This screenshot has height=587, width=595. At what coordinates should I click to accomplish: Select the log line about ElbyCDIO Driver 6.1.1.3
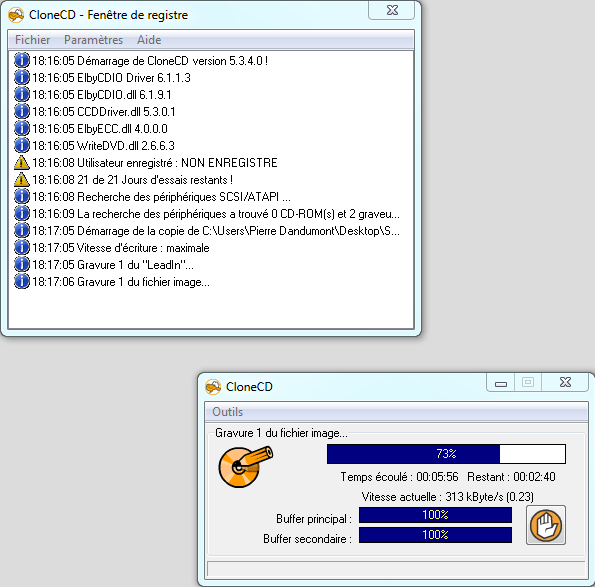point(211,78)
